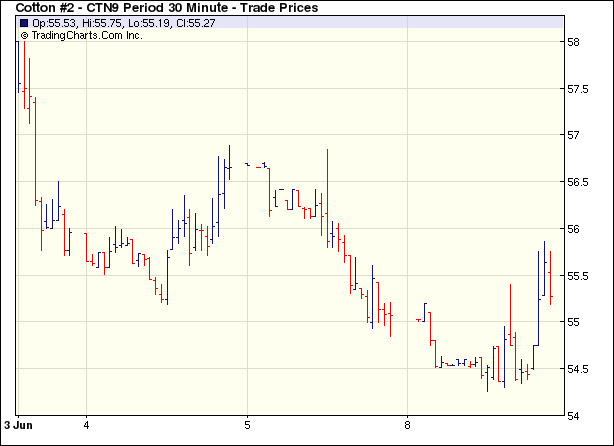Click the 55.5 price axis label
This screenshot has height=446, width=614.
click(x=578, y=275)
